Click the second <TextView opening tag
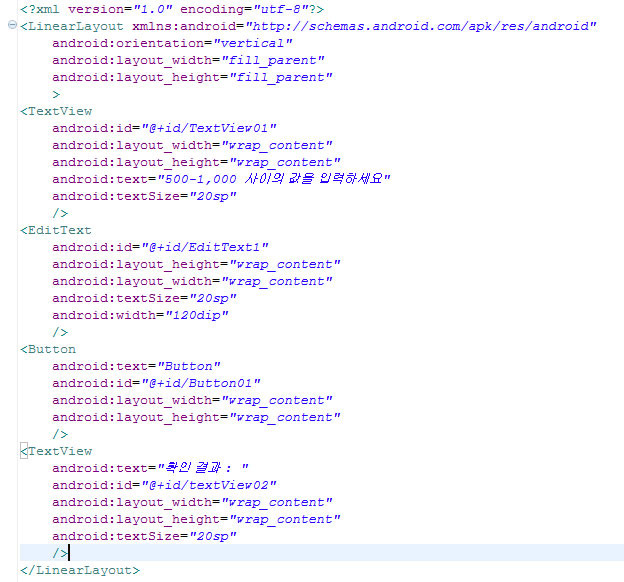The image size is (624, 582). [x=56, y=451]
